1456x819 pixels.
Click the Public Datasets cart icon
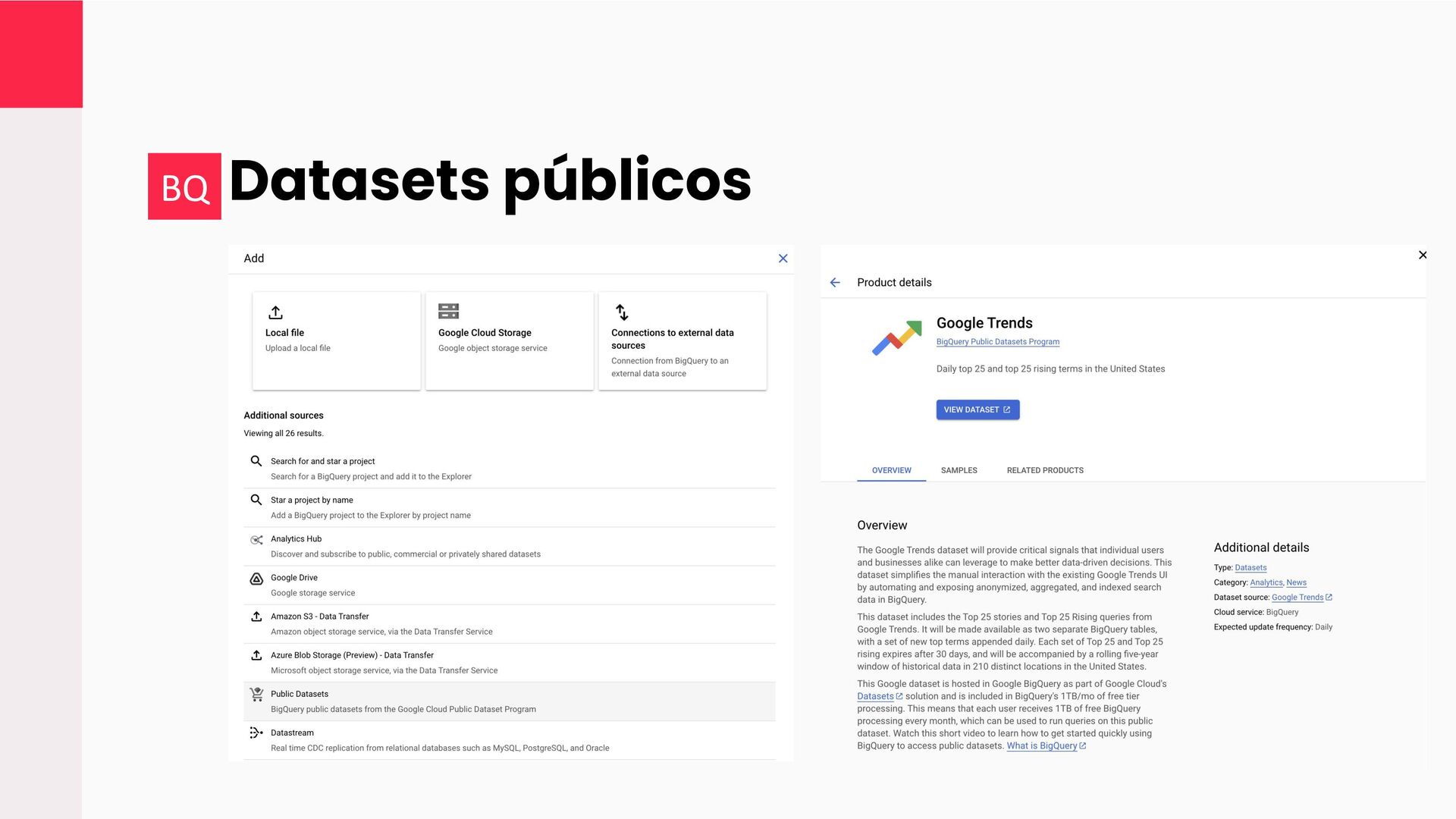click(x=256, y=695)
